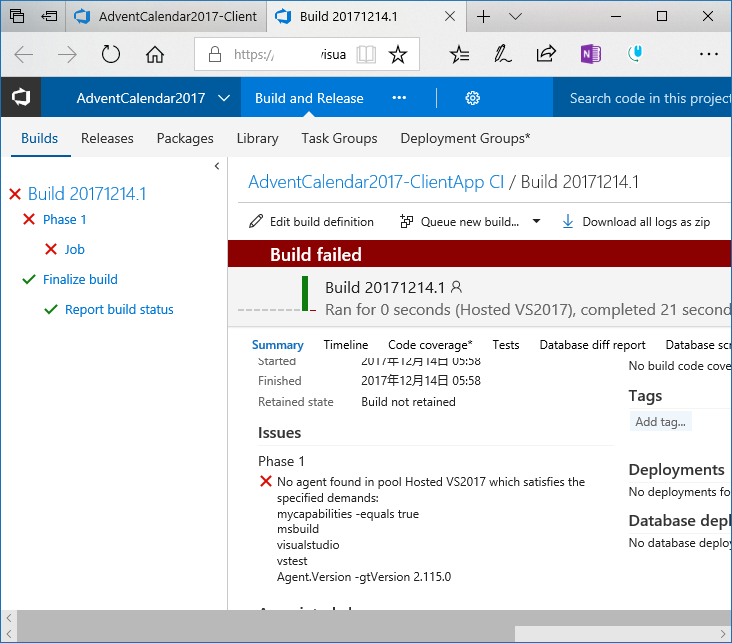
Task: Click the browser Back arrow
Action: click(x=23, y=55)
